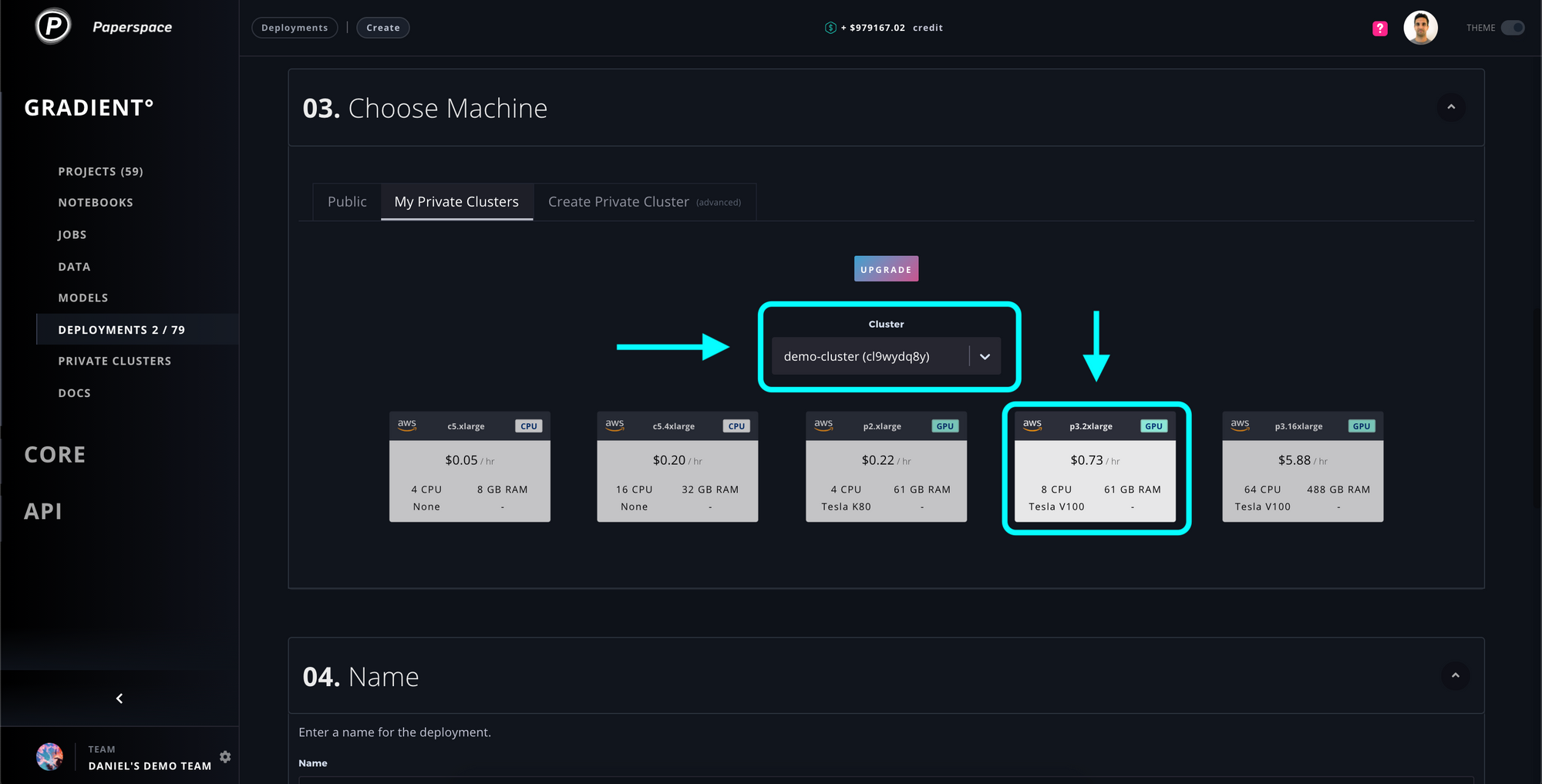Click the AWS logo on p3.2xlarge card
The image size is (1542, 784).
point(1032,425)
